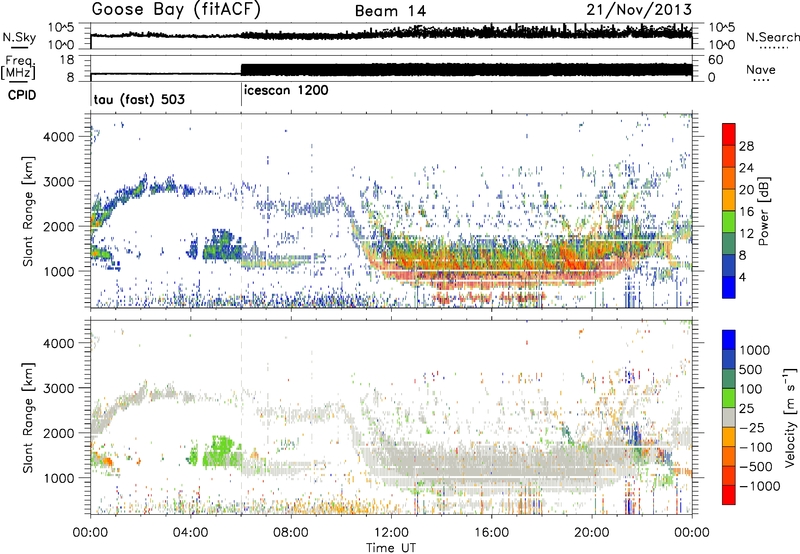Image resolution: width=800 pixels, height=554 pixels.
Task: Click the "16" label on Power colorbar
Action: [746, 212]
